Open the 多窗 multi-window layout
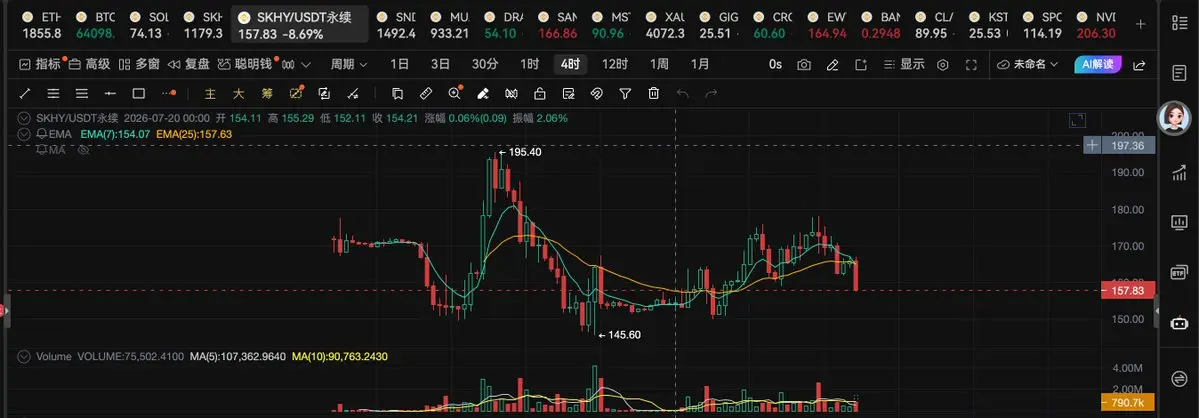1199x418 pixels. point(140,64)
